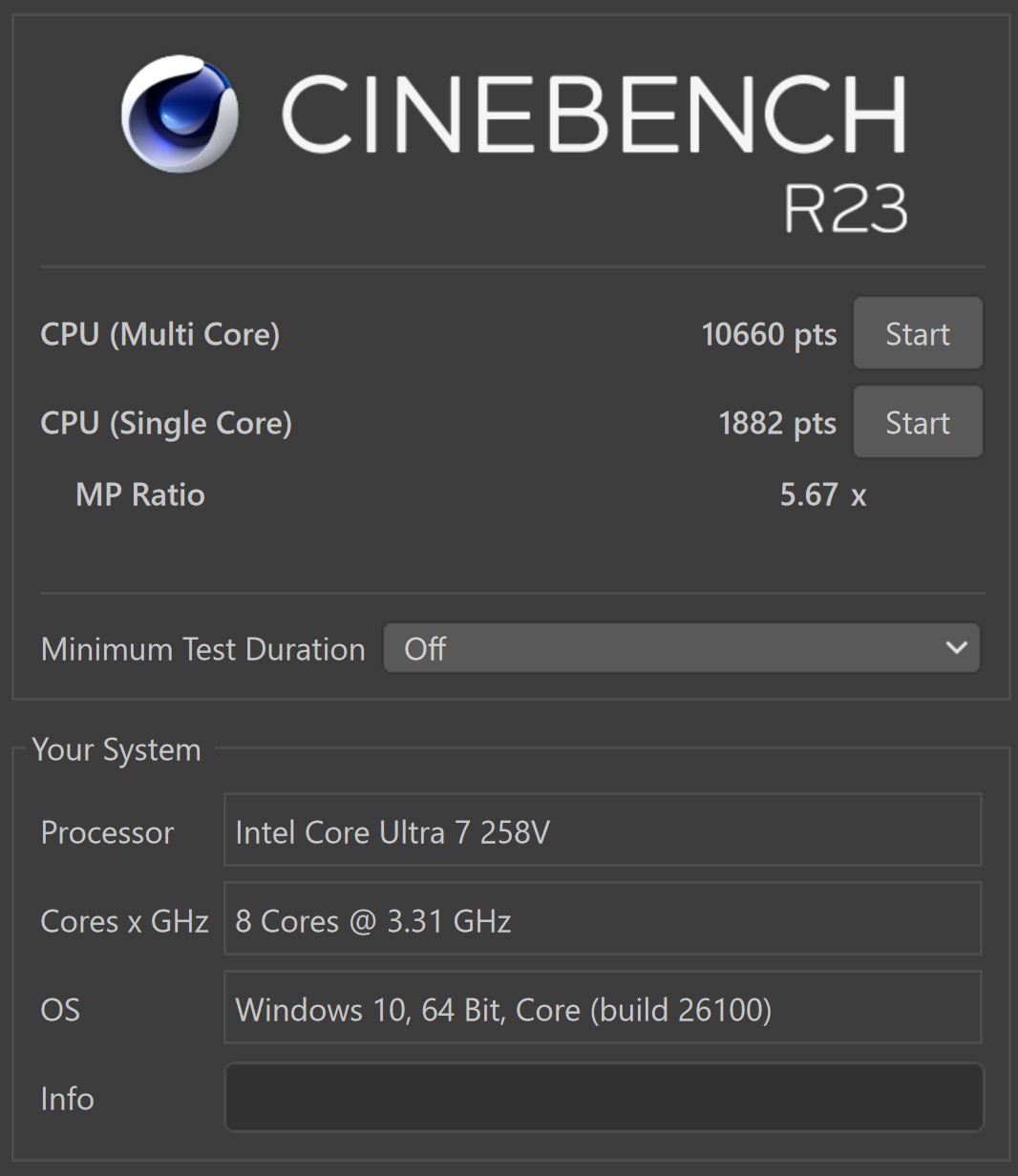
Task: Open the Minimum Test Duration dropdown
Action: (x=682, y=648)
